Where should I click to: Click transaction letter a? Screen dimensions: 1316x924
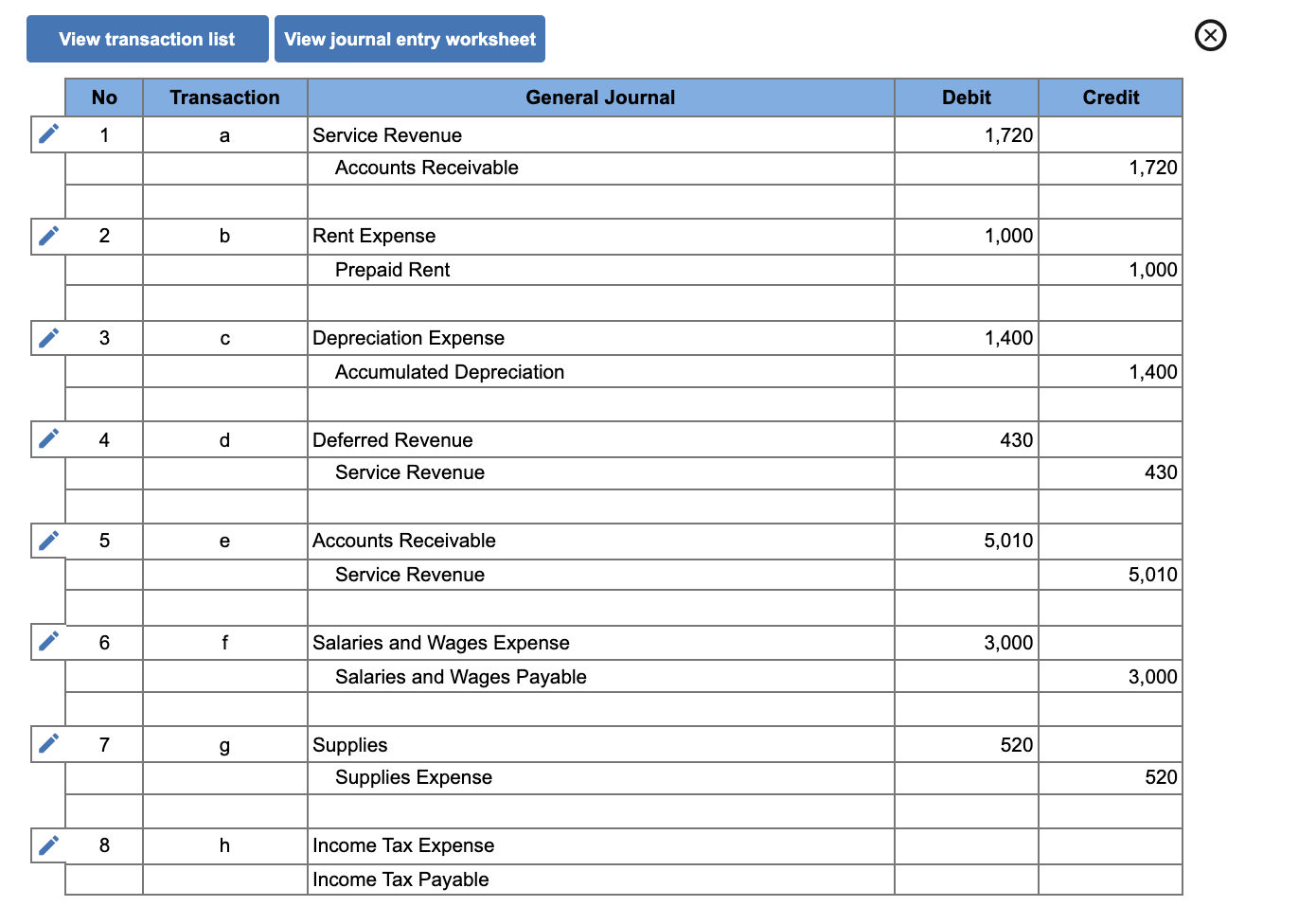225,135
